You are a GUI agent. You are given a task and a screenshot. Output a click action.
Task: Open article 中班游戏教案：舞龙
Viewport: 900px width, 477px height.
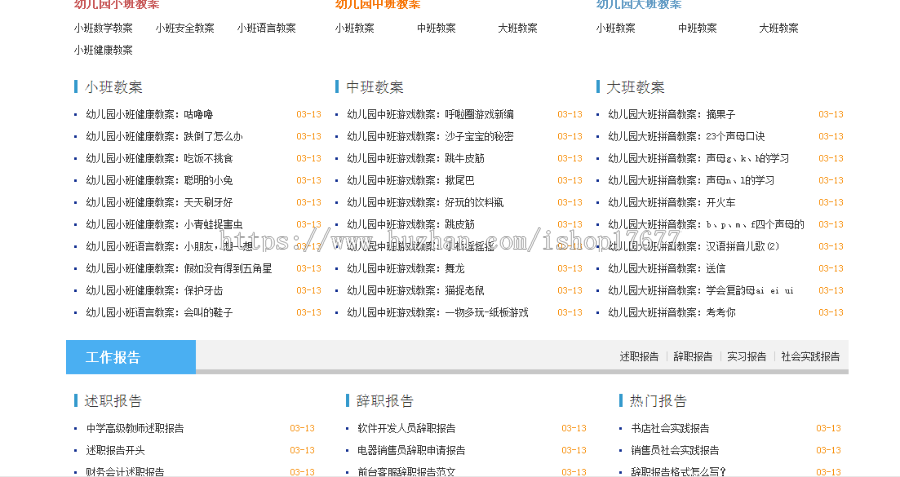[x=406, y=268]
